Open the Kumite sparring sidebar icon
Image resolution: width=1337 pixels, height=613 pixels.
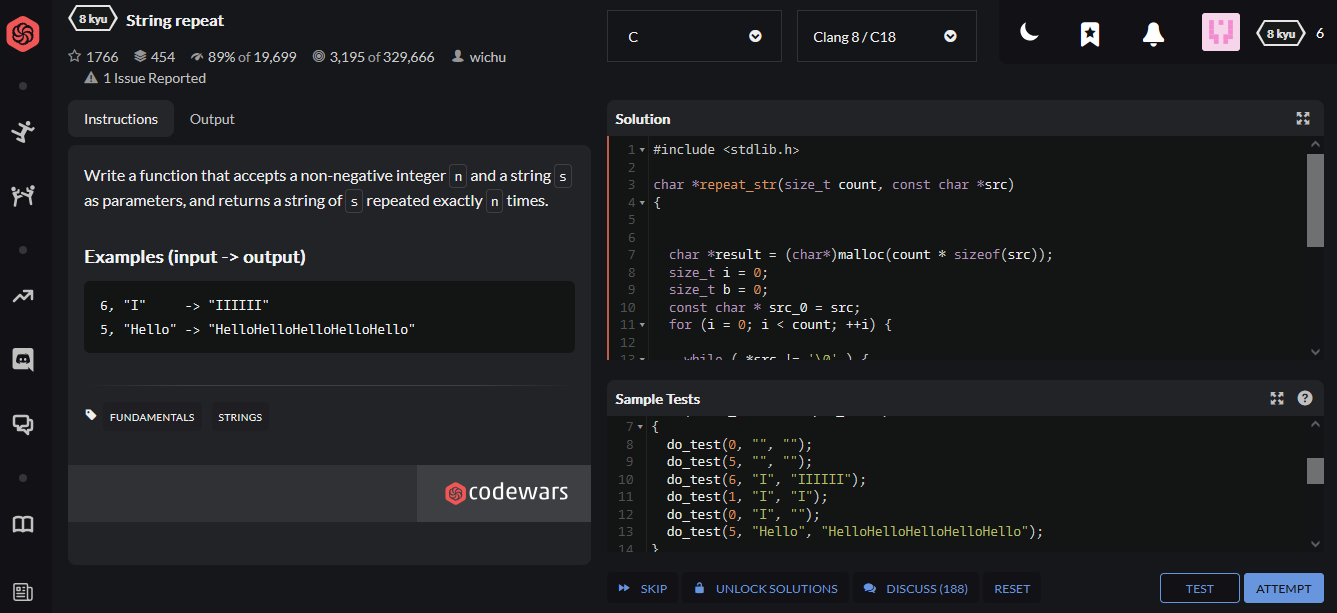(x=22, y=195)
